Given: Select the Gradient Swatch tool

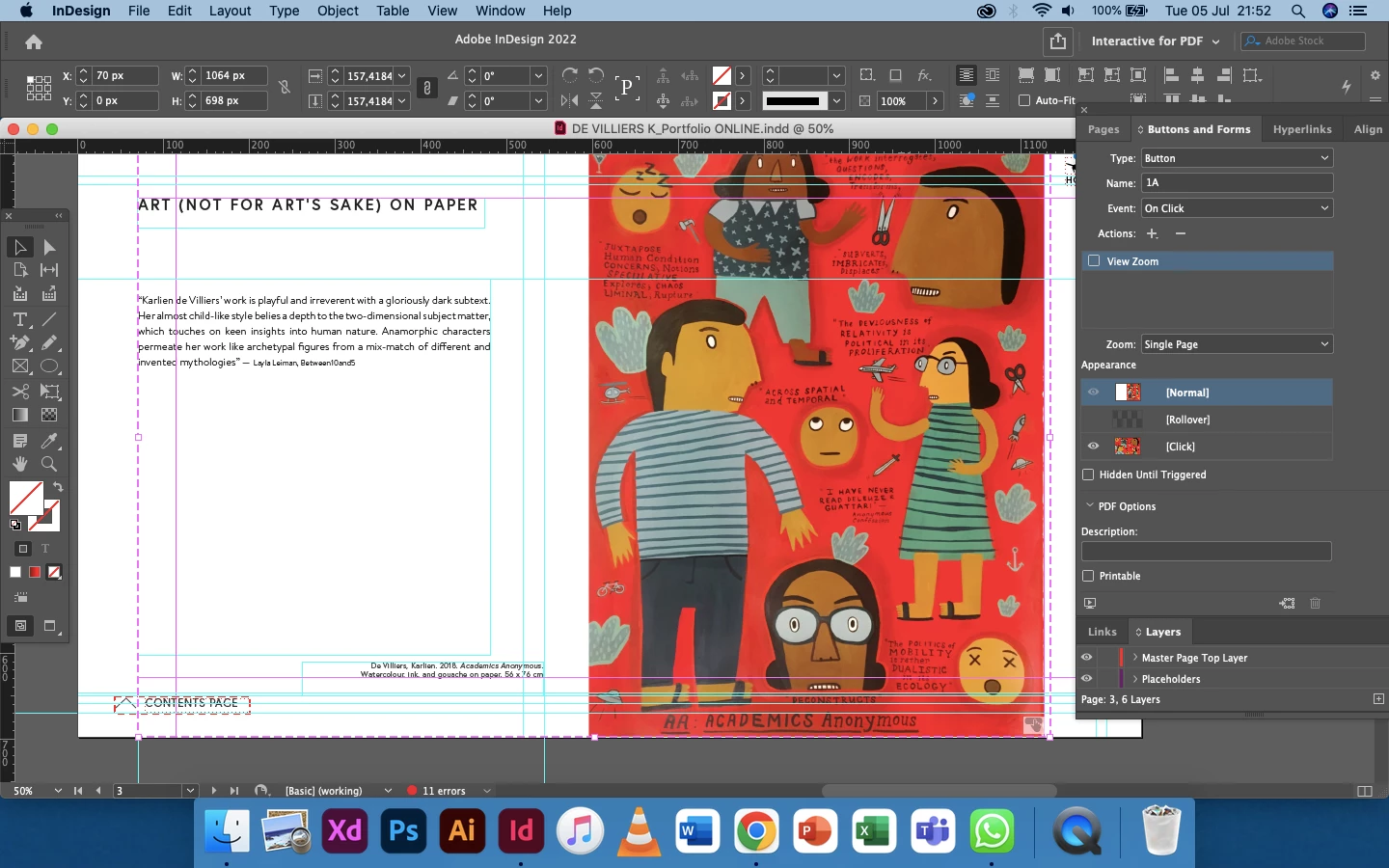Looking at the screenshot, I should click(20, 415).
